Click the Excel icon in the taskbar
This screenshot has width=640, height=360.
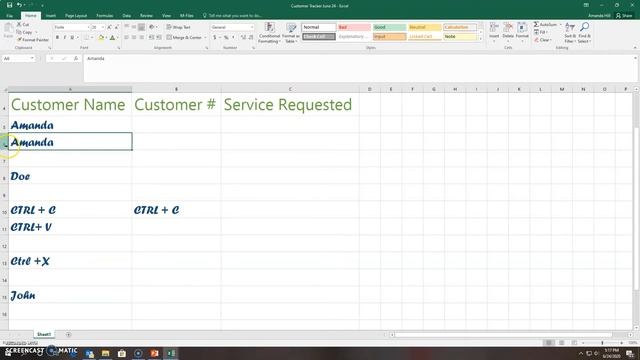pyautogui.click(x=171, y=353)
